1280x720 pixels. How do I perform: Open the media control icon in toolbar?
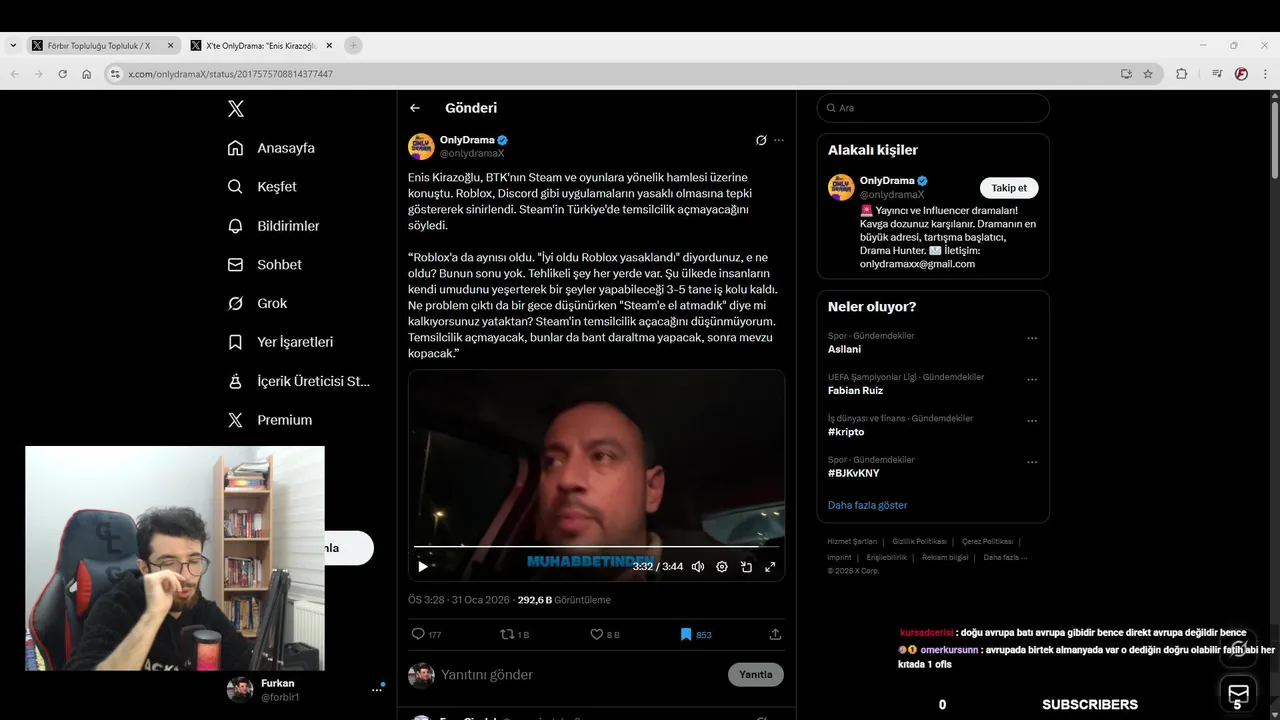pyautogui.click(x=1217, y=74)
